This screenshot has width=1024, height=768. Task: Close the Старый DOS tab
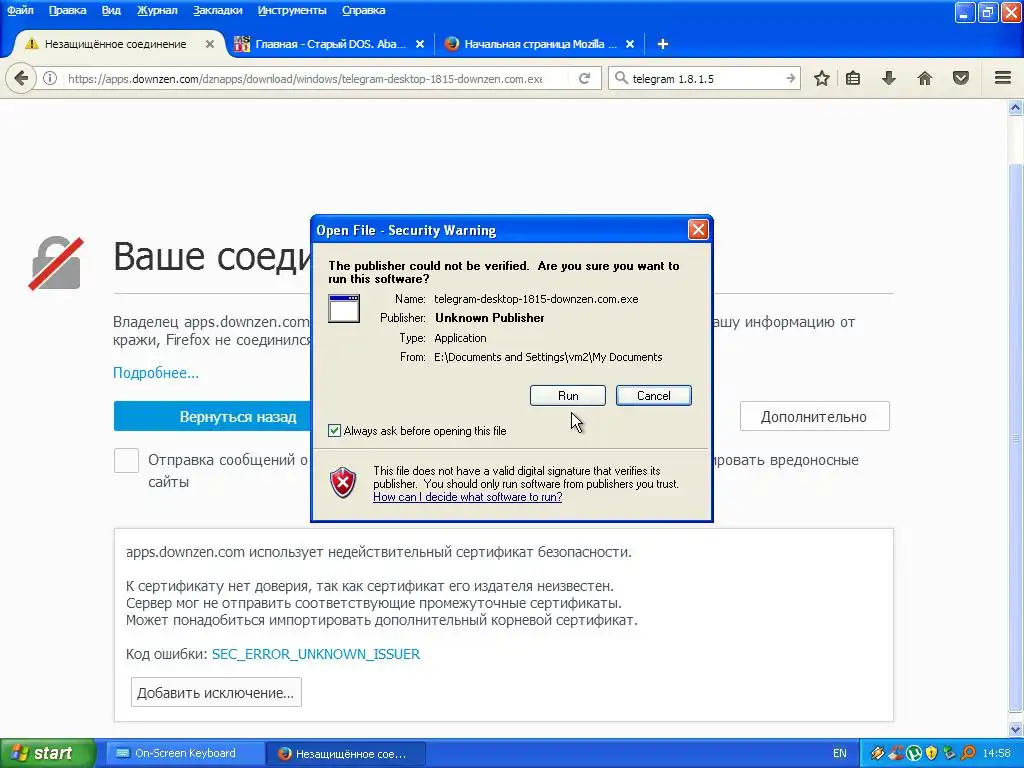(x=420, y=44)
